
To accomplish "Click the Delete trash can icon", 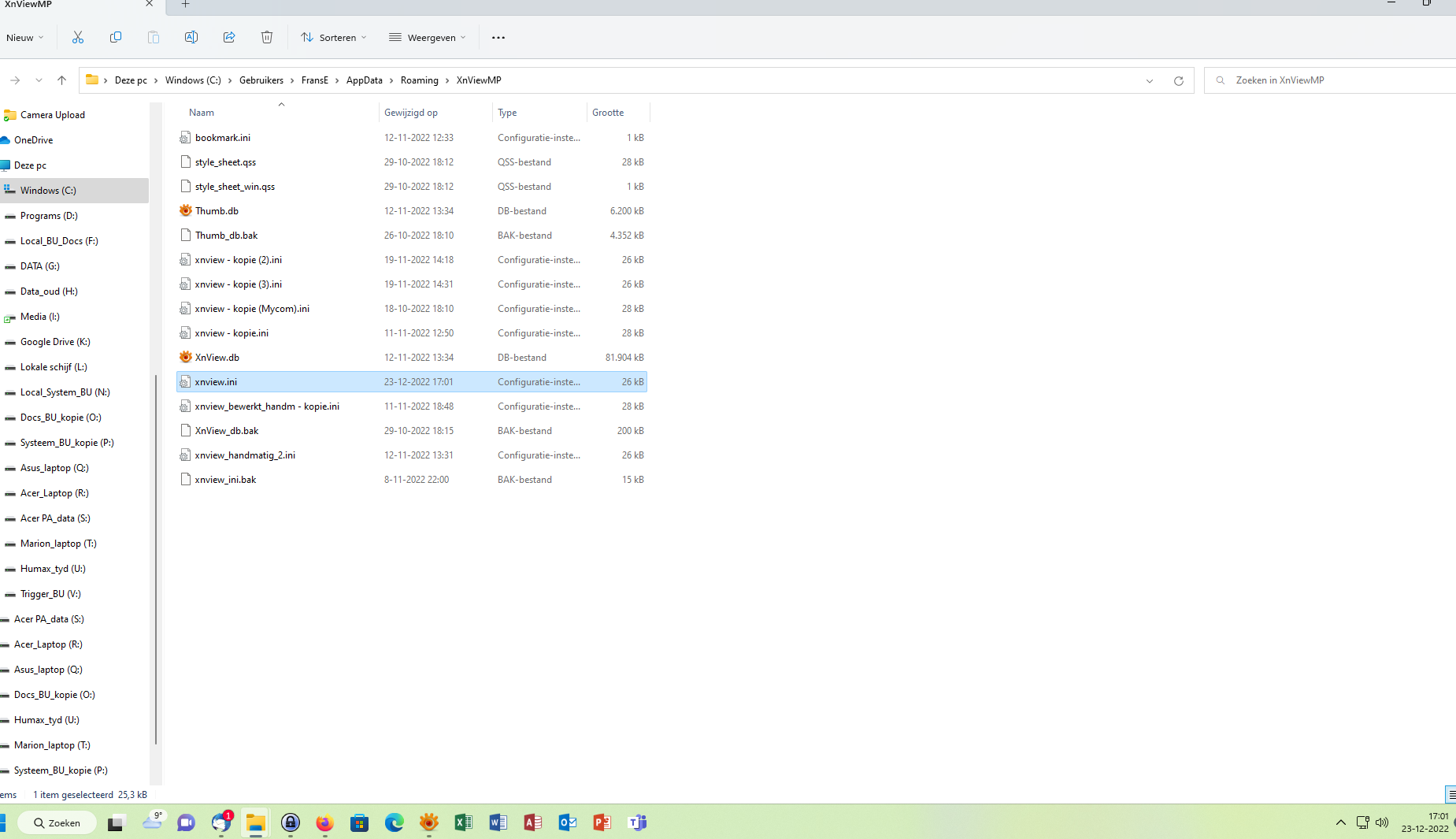I will (x=267, y=37).
